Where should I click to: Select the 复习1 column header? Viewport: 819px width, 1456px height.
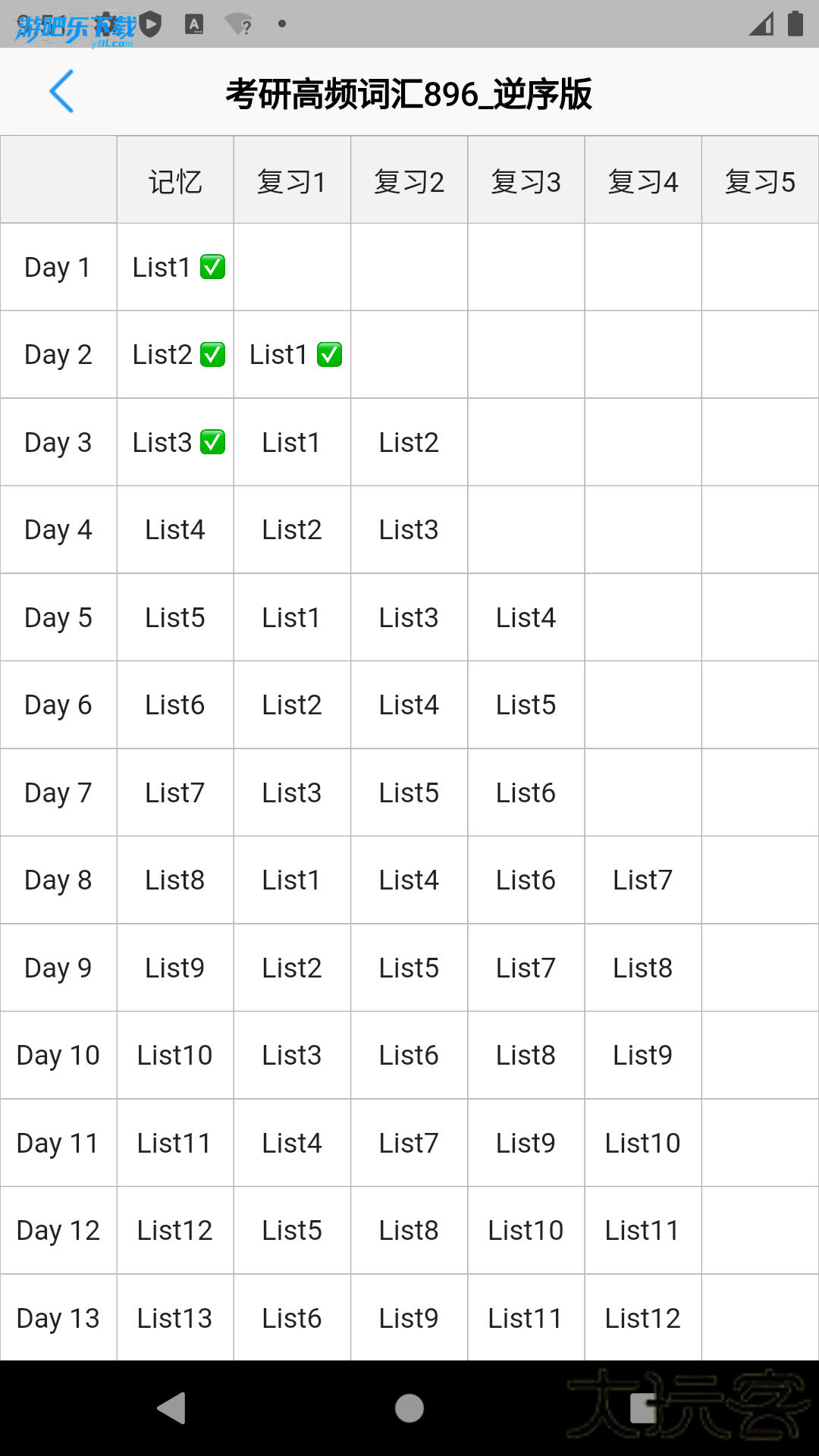pos(292,181)
